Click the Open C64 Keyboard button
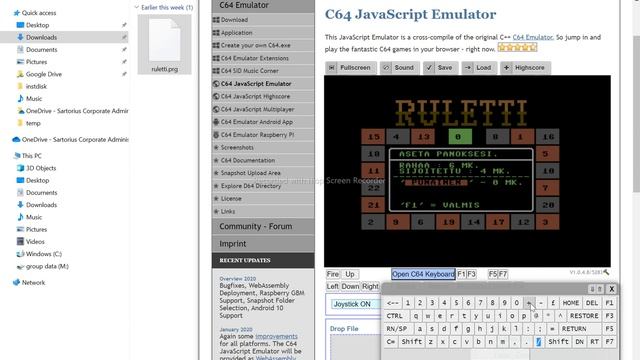 tap(423, 274)
